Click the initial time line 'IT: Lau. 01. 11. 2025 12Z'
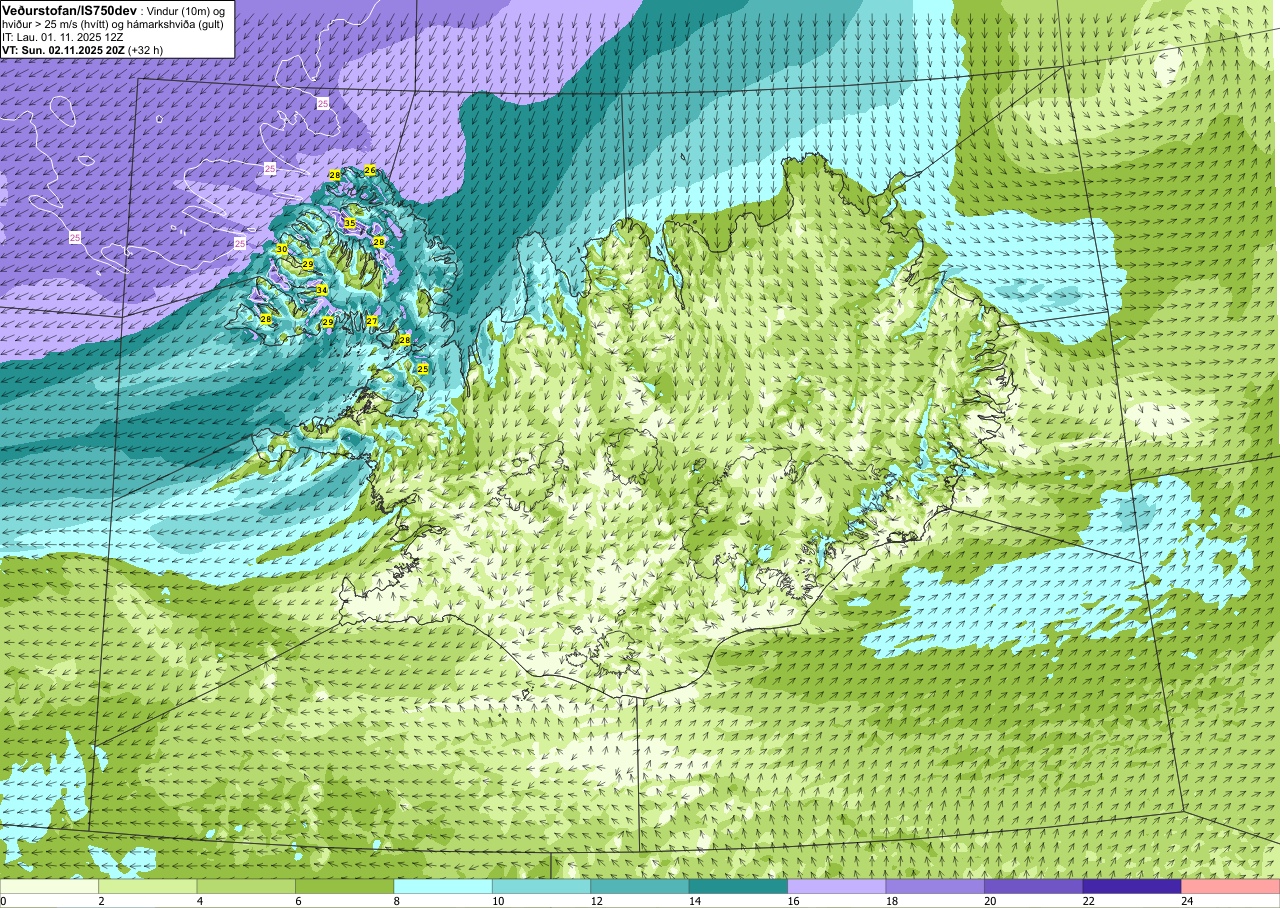Screen dimensions: 1280x908 pyautogui.click(x=63, y=37)
